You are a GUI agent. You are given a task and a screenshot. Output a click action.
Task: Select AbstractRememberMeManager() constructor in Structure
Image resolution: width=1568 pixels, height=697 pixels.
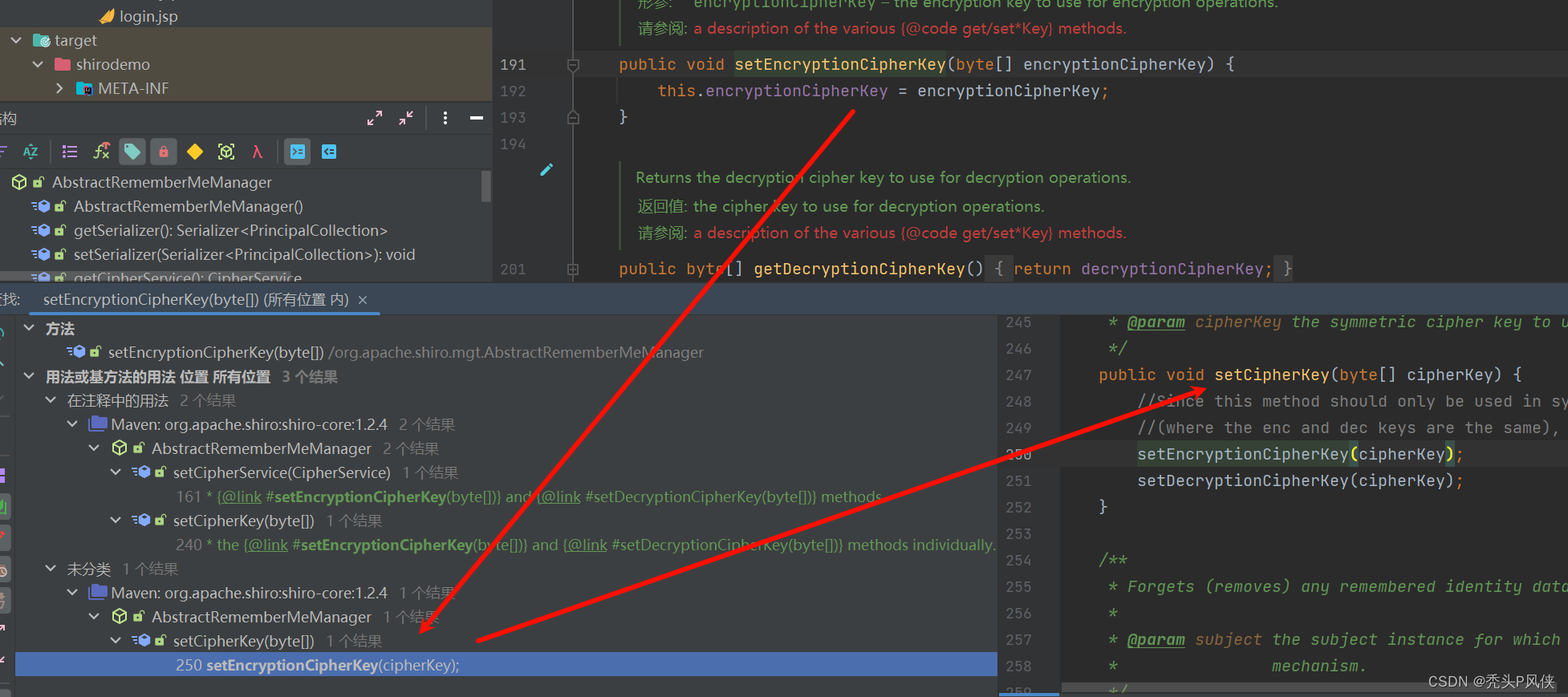click(x=189, y=206)
